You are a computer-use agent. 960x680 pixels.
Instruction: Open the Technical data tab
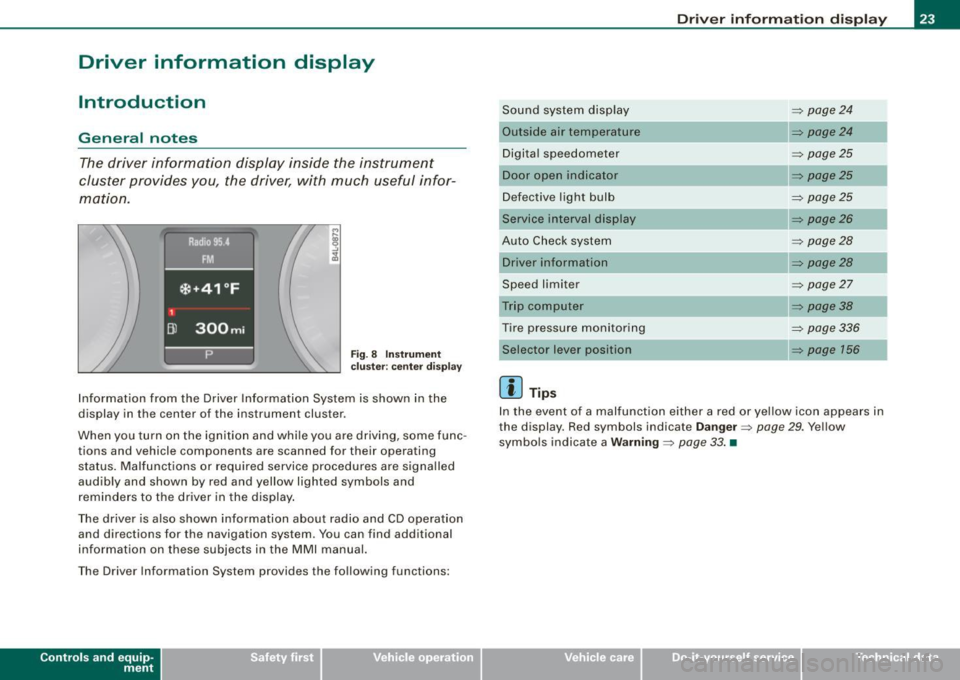pyautogui.click(x=881, y=663)
